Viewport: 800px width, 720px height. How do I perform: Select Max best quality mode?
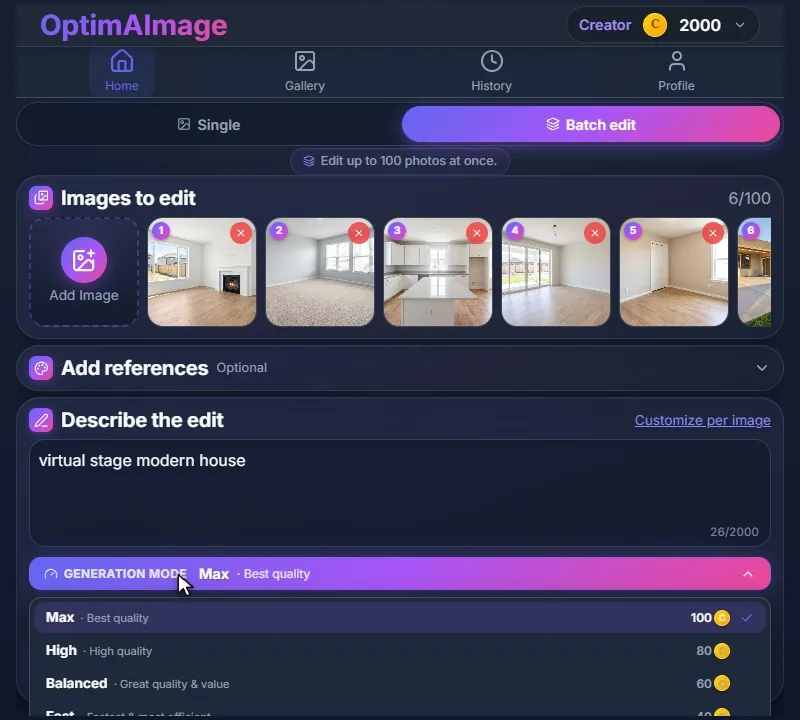pyautogui.click(x=399, y=618)
